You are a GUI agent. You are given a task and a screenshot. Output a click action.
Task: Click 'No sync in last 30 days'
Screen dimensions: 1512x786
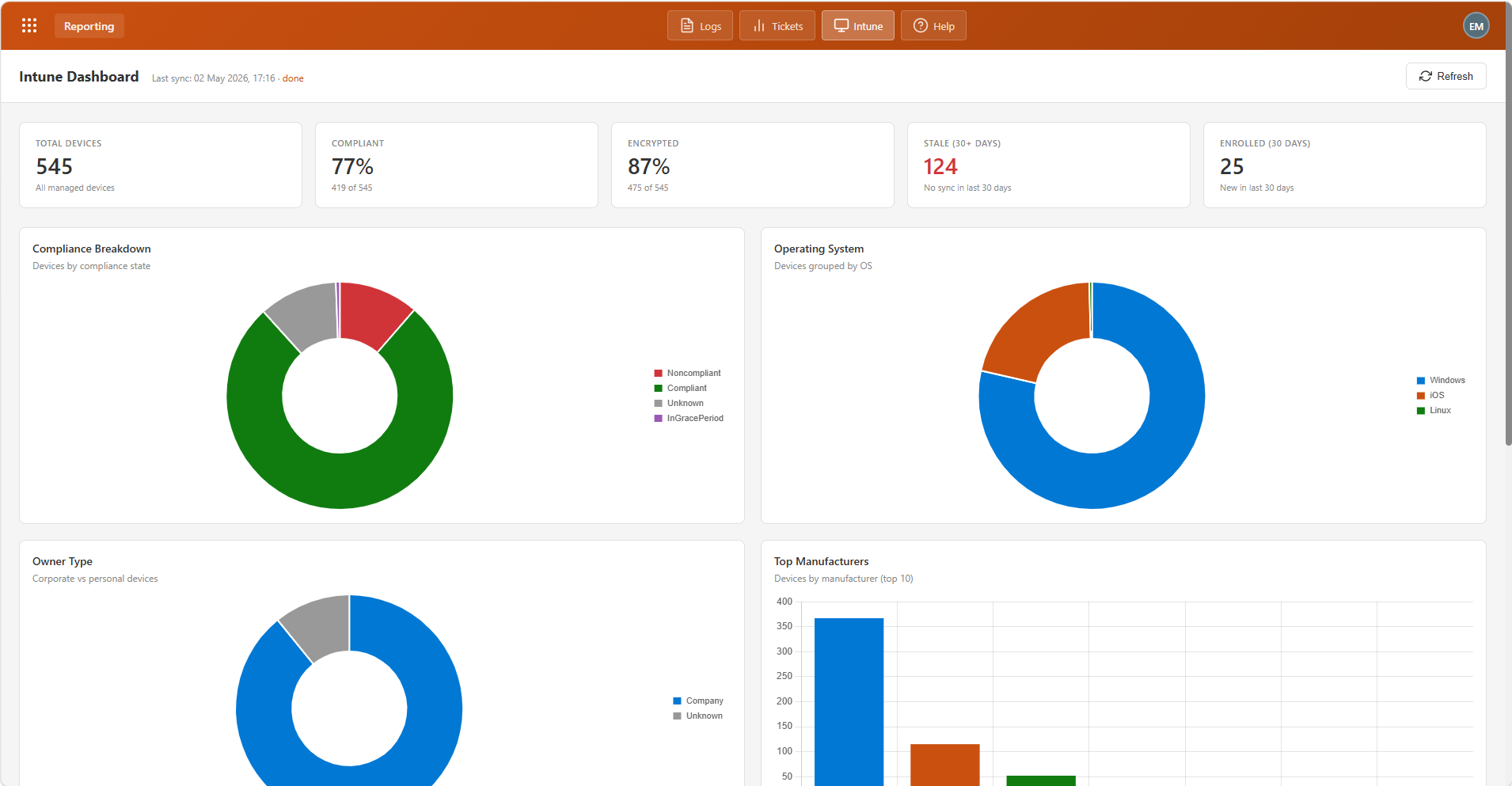(x=967, y=188)
